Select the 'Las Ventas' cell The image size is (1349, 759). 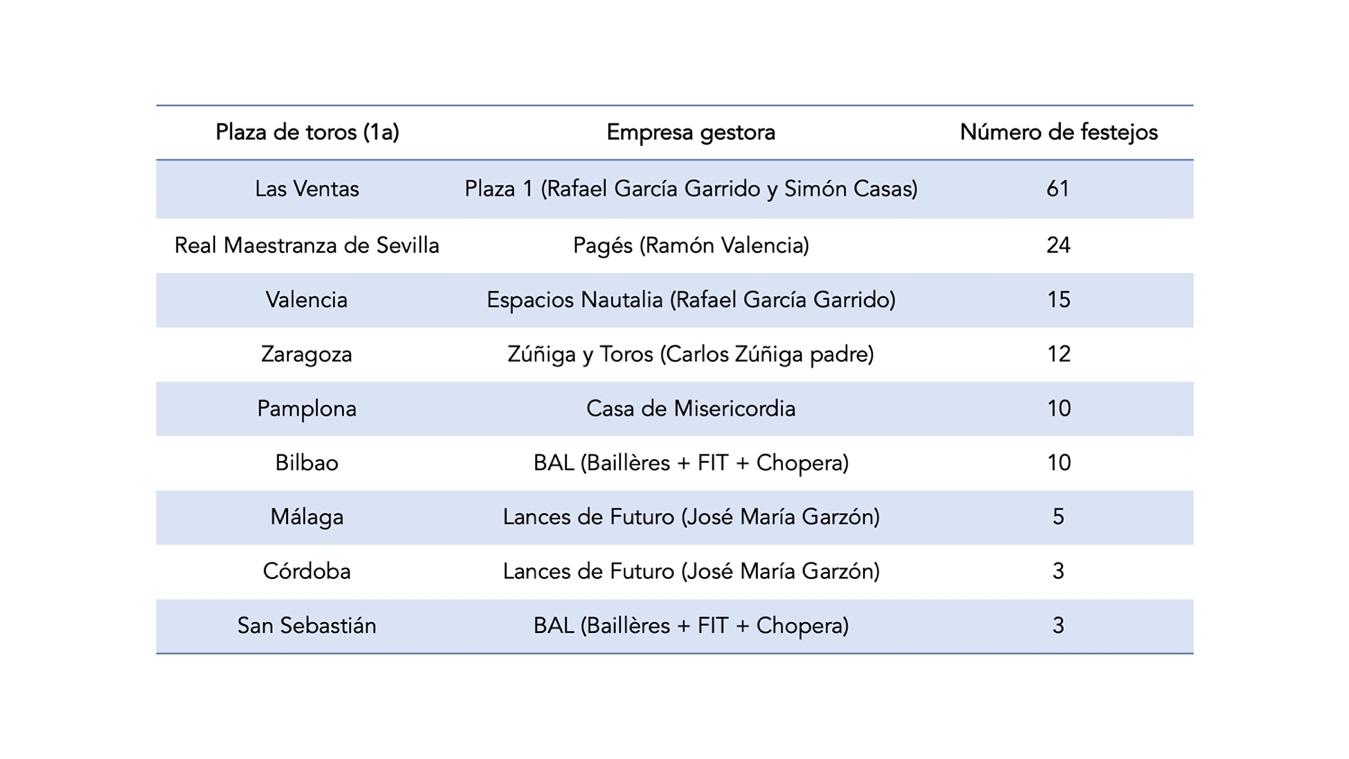307,189
